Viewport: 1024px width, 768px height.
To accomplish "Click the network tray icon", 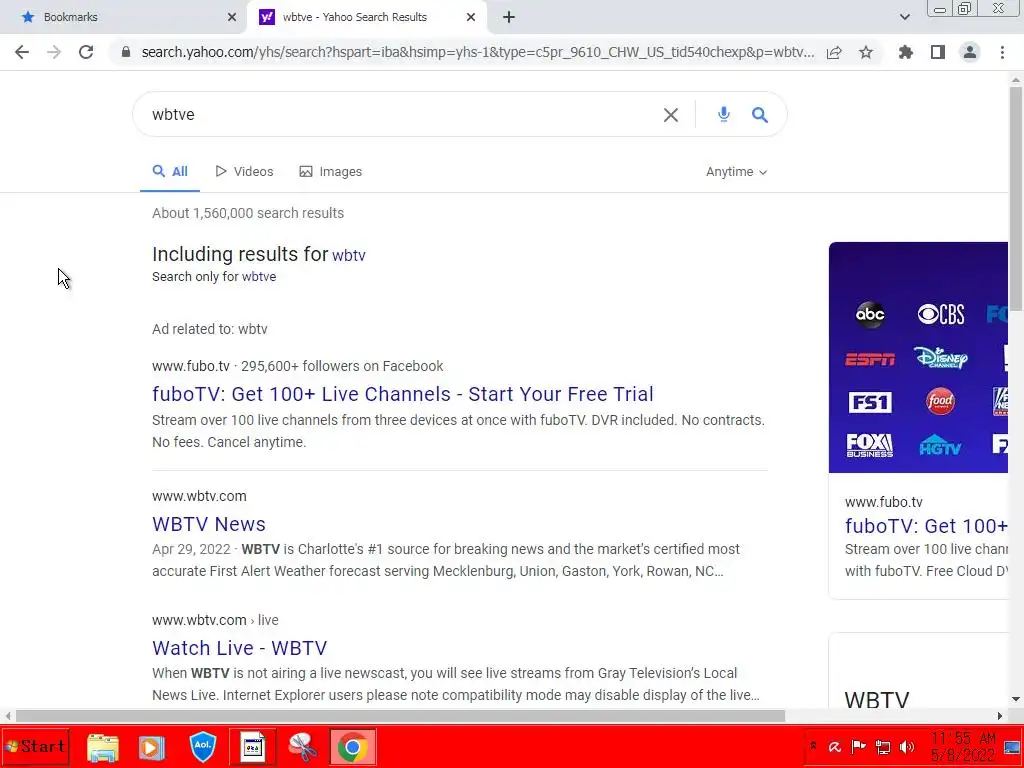I will coord(883,746).
